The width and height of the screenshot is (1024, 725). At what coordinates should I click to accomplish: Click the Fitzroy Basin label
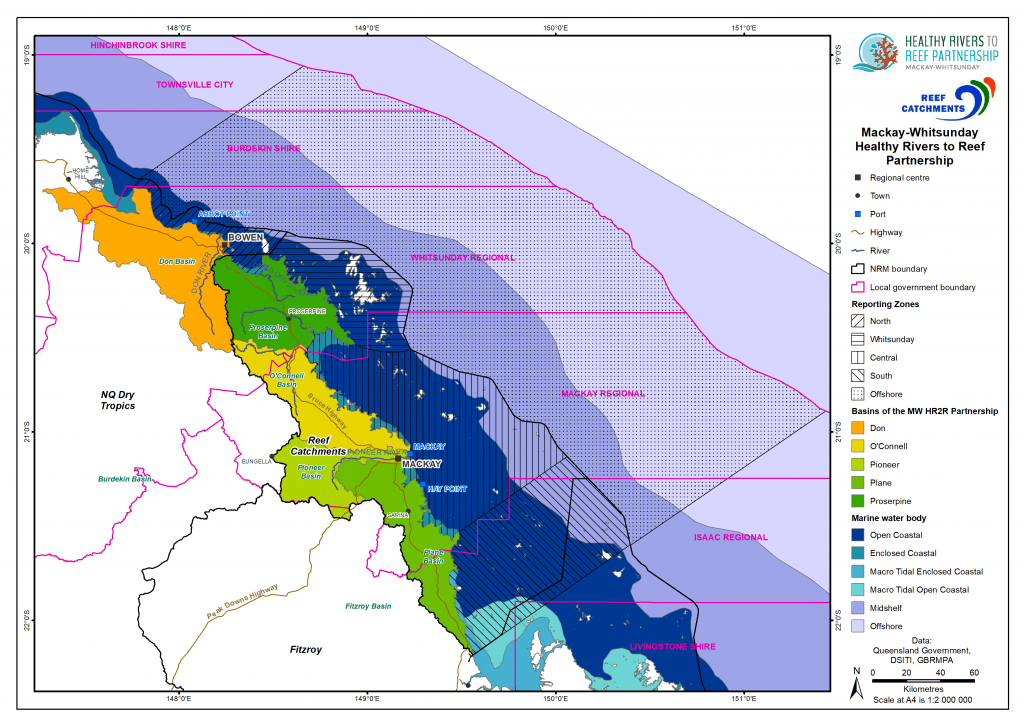(x=369, y=604)
